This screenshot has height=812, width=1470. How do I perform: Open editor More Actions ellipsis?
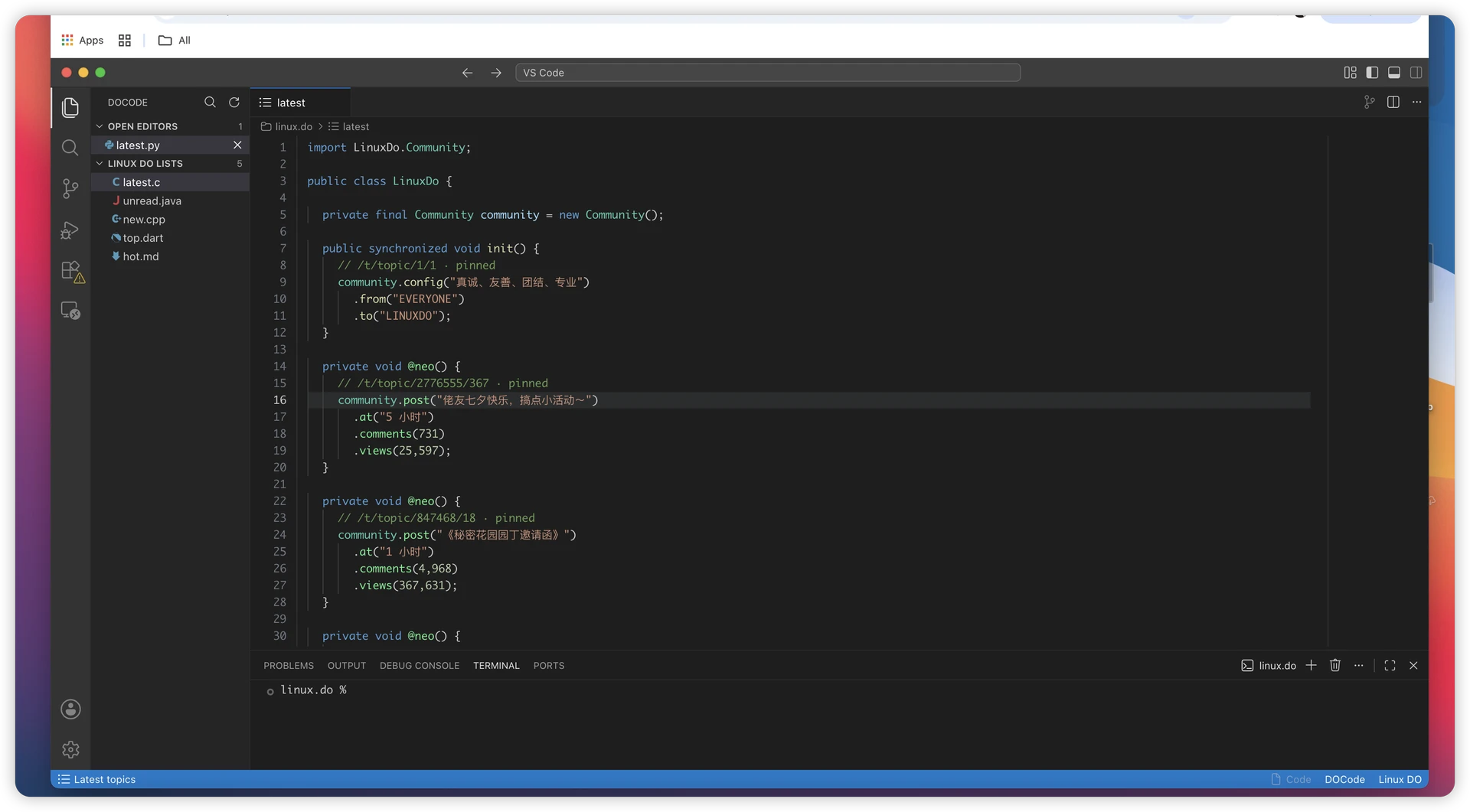pos(1417,103)
